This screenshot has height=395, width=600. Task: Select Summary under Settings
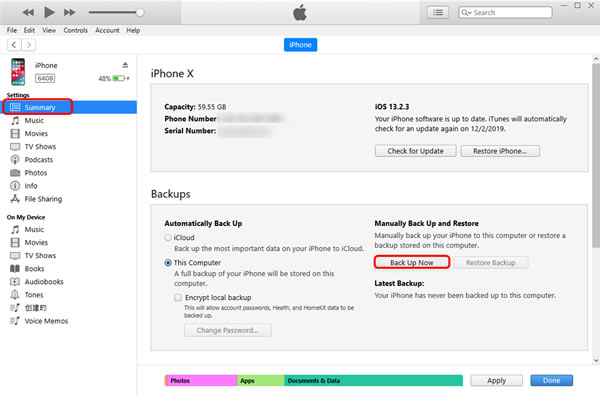(x=69, y=107)
